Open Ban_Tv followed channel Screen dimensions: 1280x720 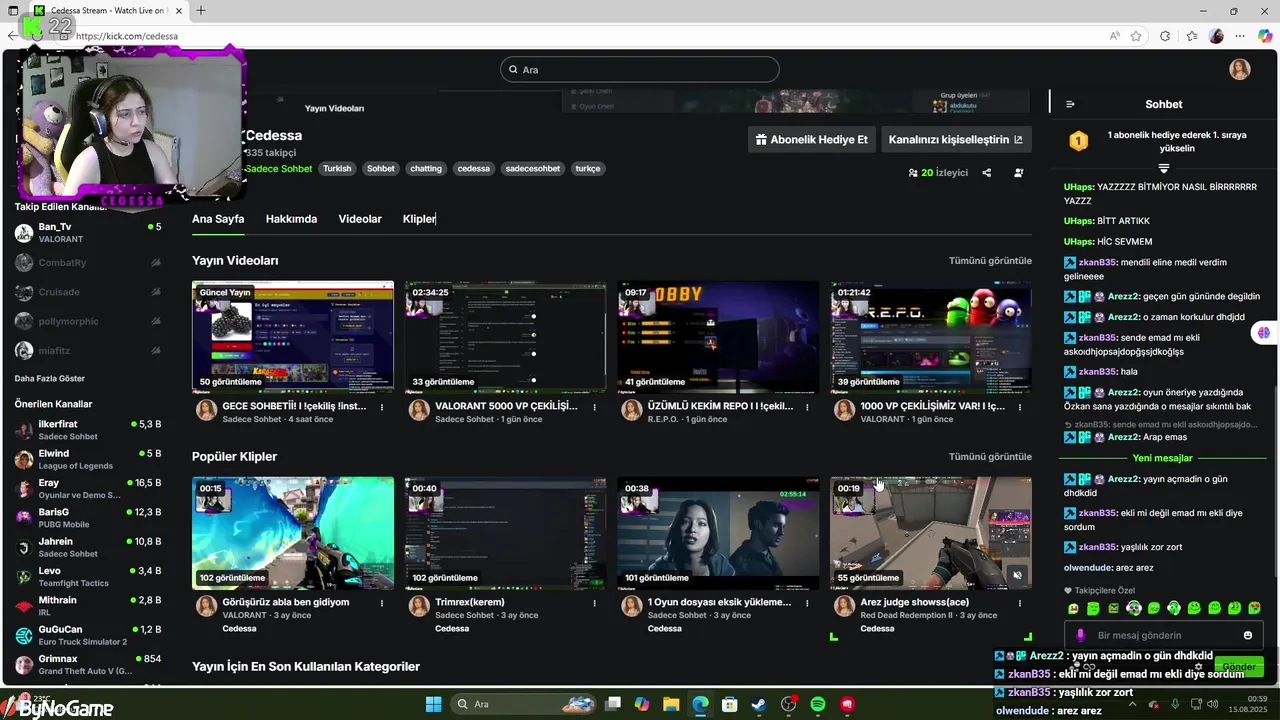pos(88,233)
